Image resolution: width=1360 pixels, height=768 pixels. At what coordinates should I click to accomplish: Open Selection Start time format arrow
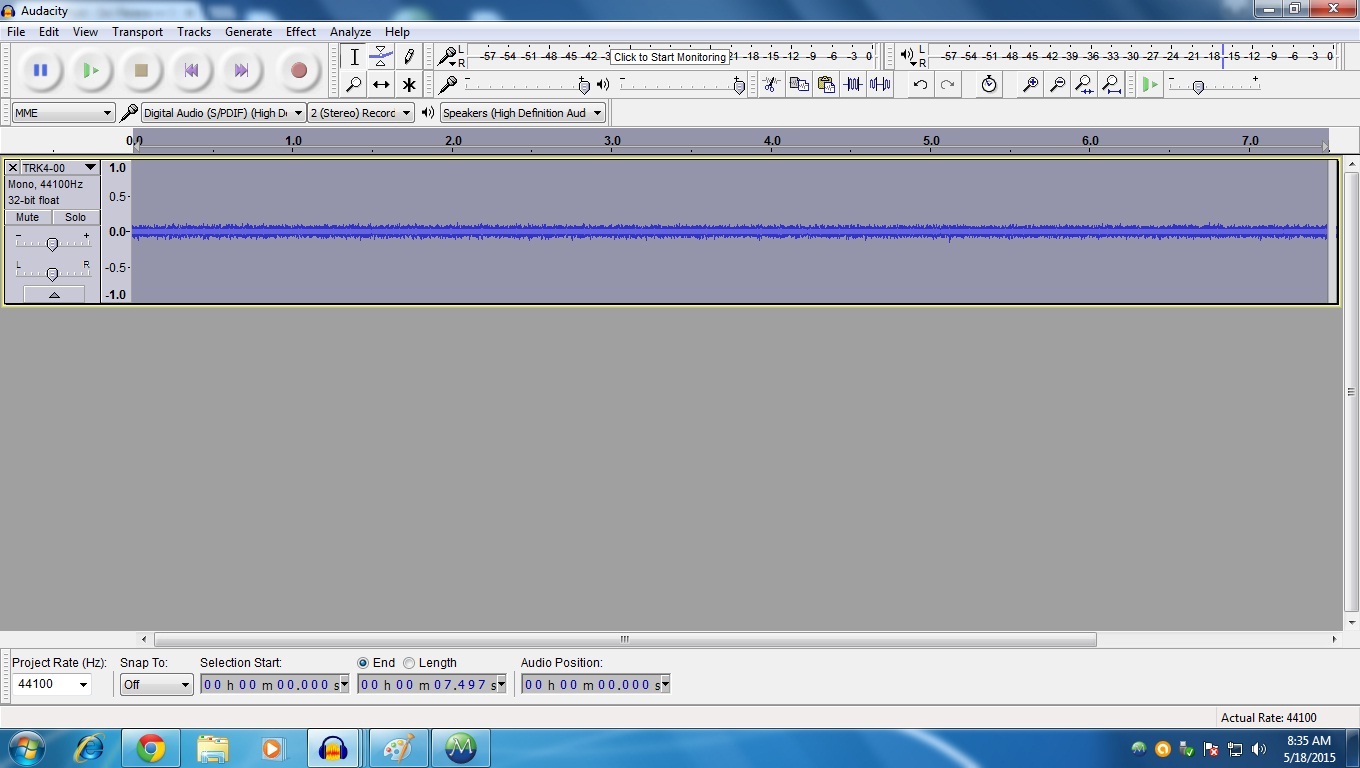344,685
